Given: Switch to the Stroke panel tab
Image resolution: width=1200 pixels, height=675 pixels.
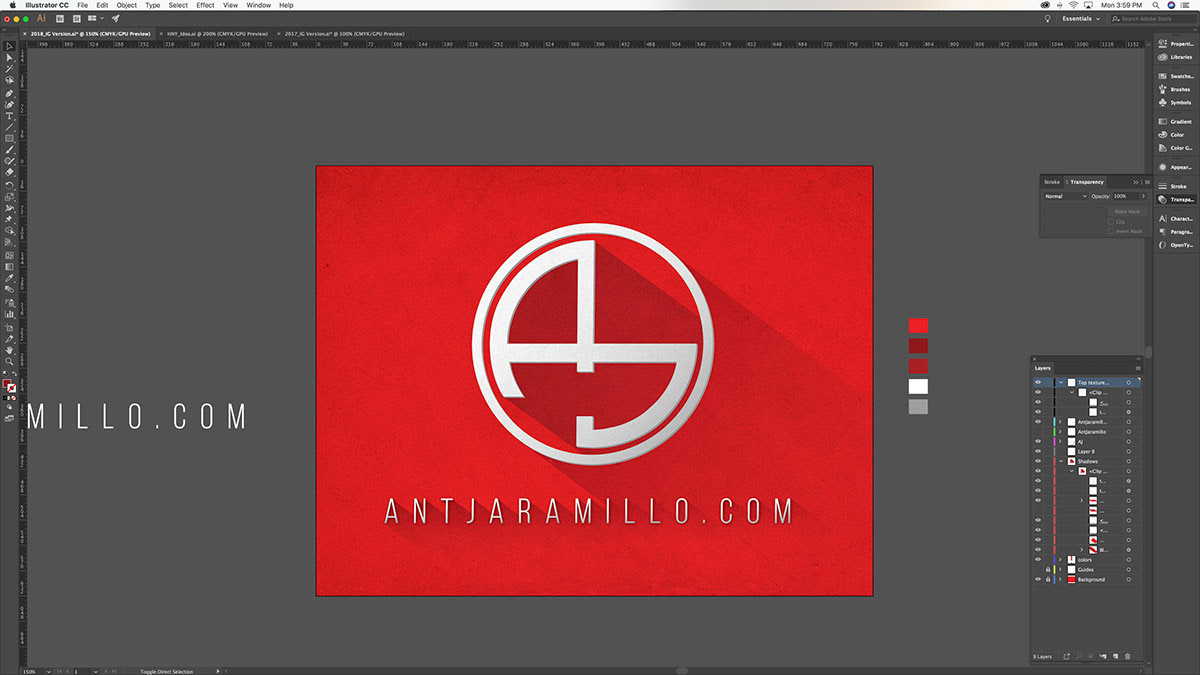Looking at the screenshot, I should click(x=1051, y=182).
